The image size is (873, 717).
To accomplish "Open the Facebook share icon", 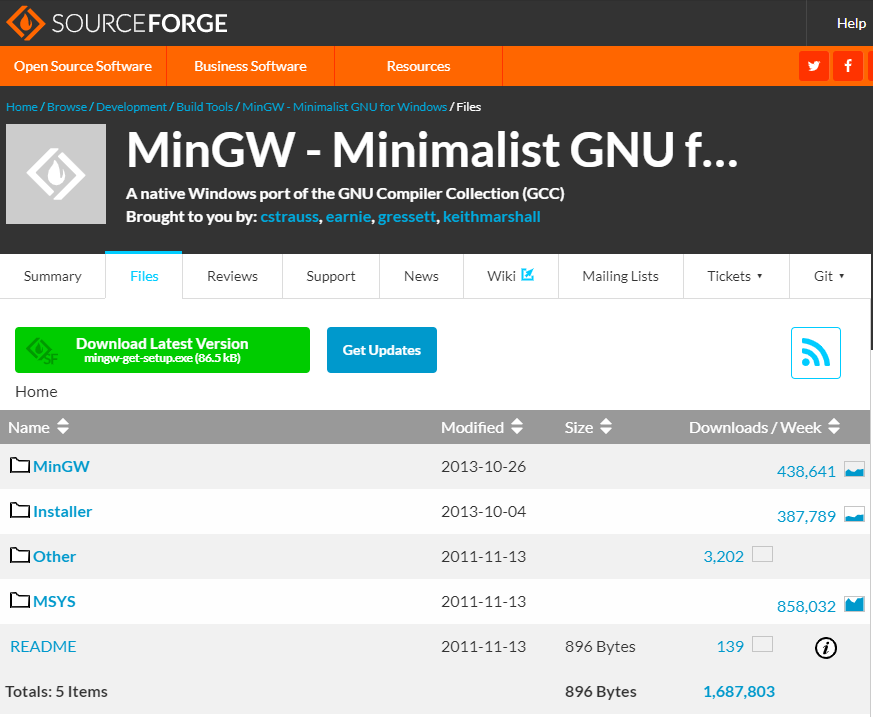I will (847, 66).
